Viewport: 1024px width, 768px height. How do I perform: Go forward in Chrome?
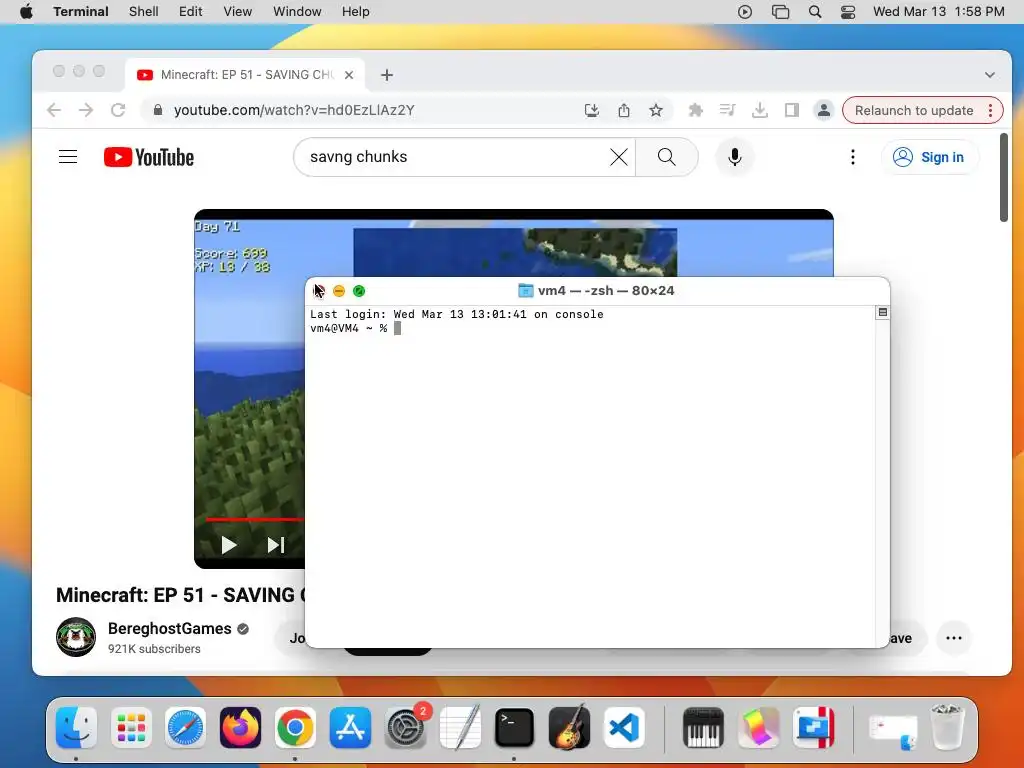(86, 110)
